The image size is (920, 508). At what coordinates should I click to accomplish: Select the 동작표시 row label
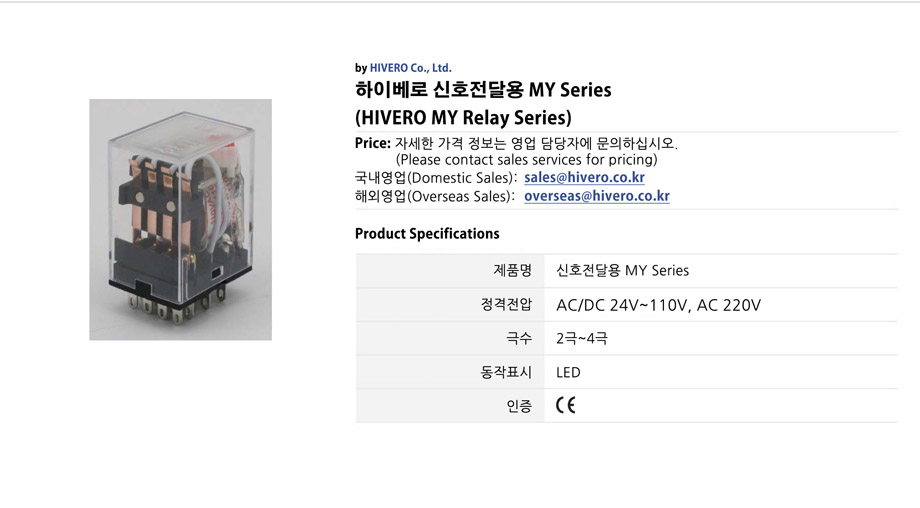point(506,372)
